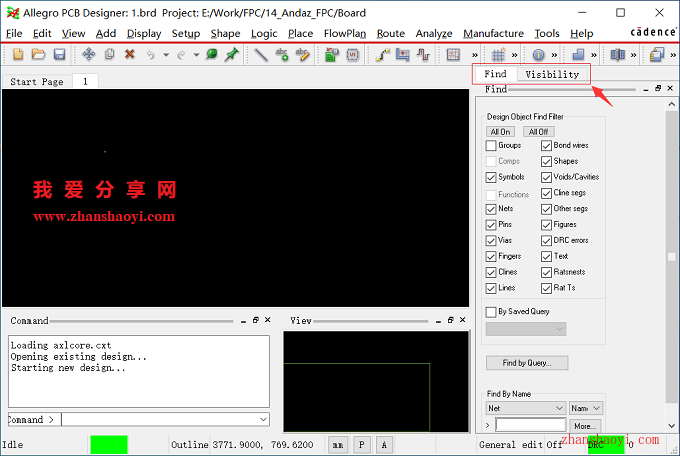Uncheck the Symbols checkbox
Screen dimensions: 680x456
coord(491,177)
